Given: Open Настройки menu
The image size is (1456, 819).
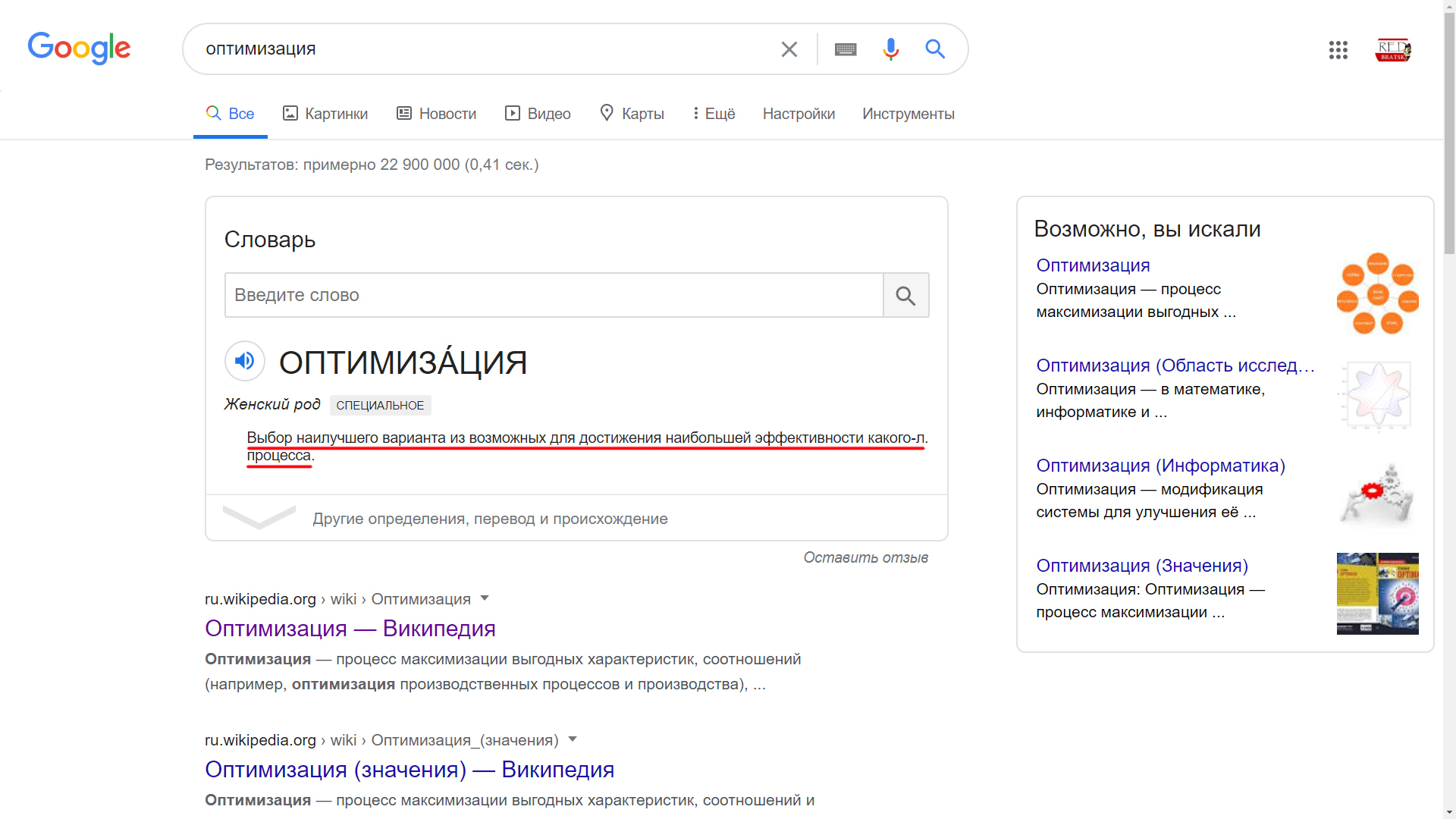Looking at the screenshot, I should tap(799, 114).
